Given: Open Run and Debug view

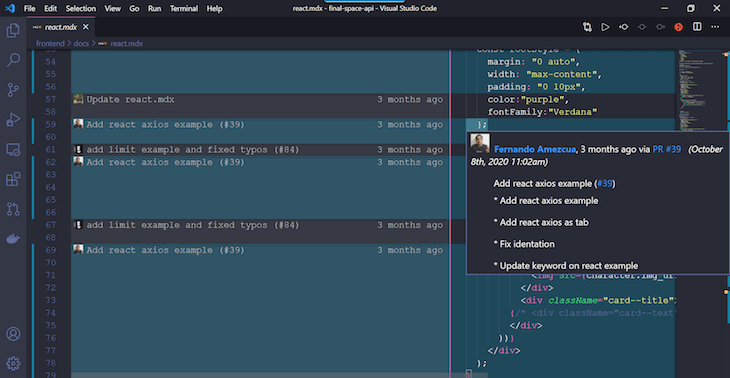Looking at the screenshot, I should (13, 120).
